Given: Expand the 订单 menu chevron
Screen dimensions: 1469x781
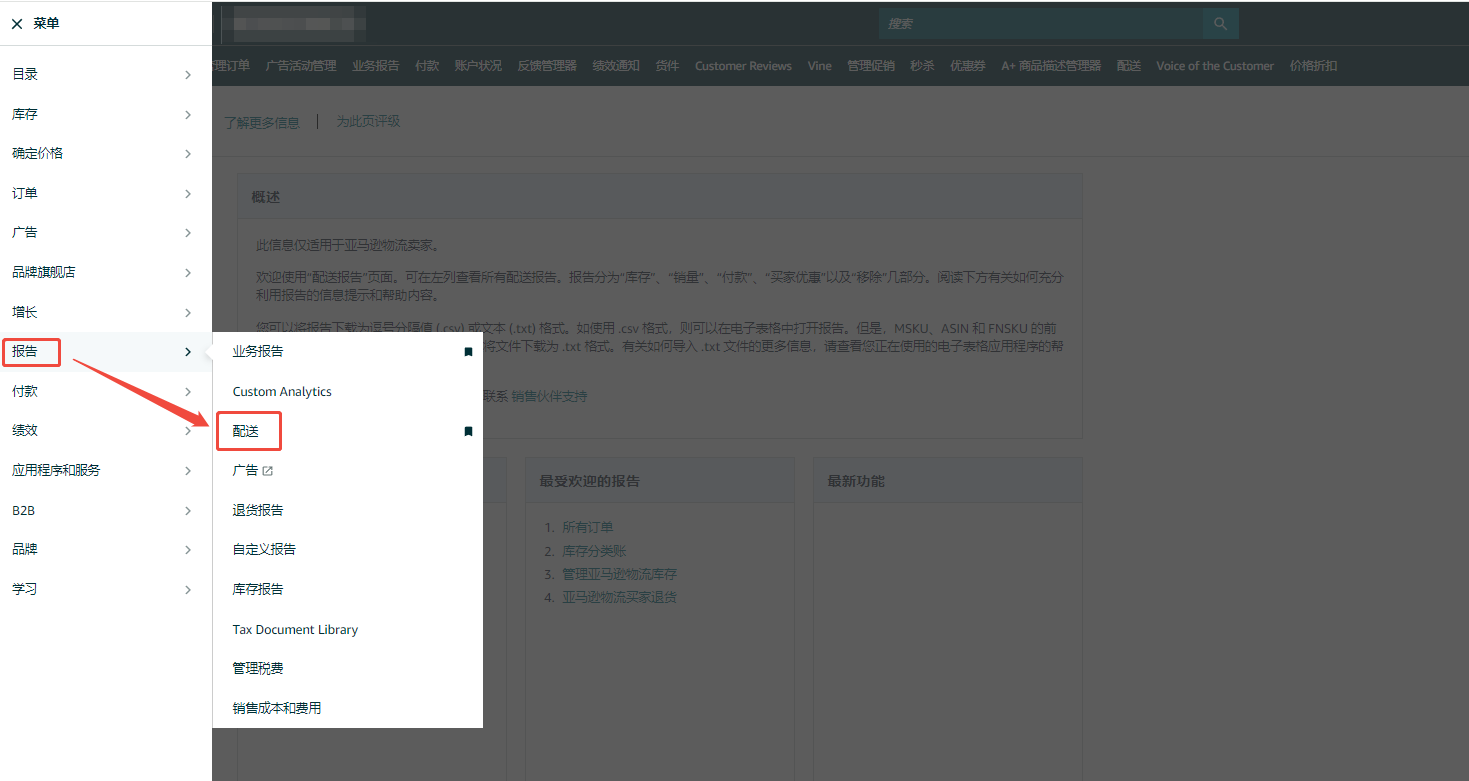Looking at the screenshot, I should pyautogui.click(x=187, y=193).
